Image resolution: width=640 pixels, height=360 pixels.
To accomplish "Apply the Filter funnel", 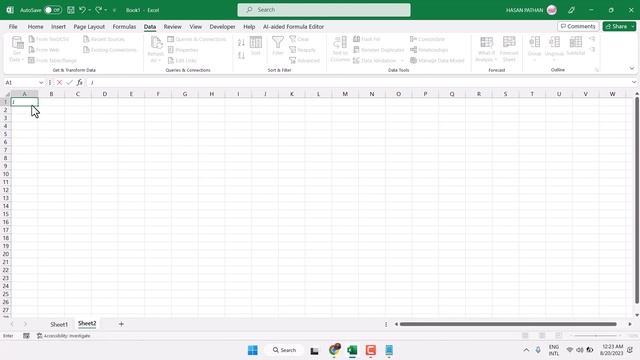I will point(278,46).
